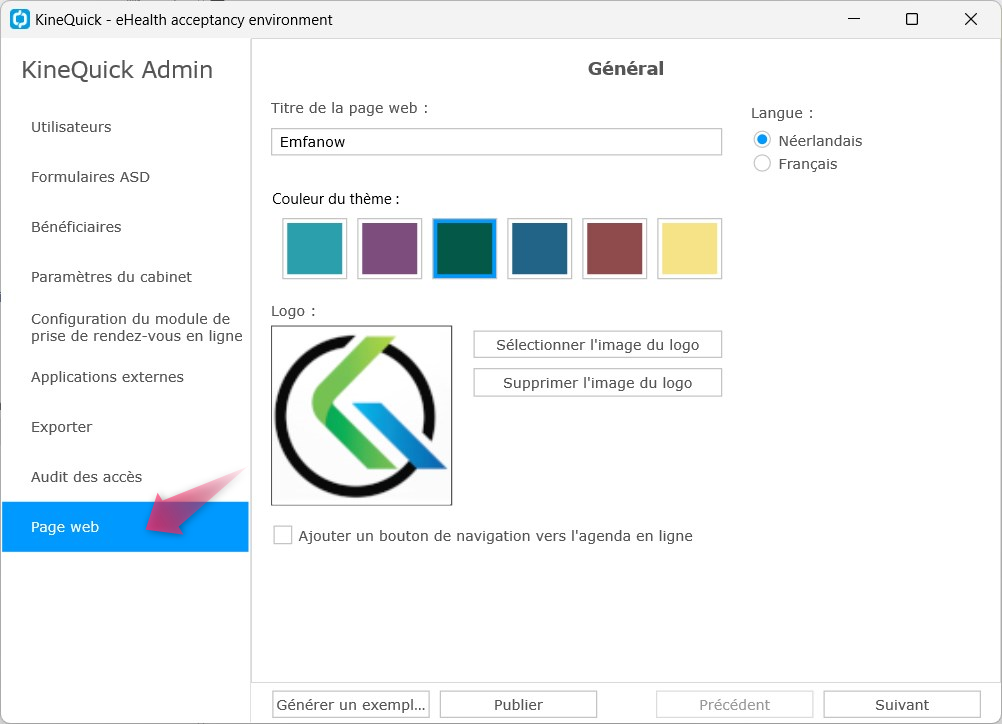Minimize the KineQuick window
Viewport: 1002px width, 724px height.
click(x=854, y=19)
